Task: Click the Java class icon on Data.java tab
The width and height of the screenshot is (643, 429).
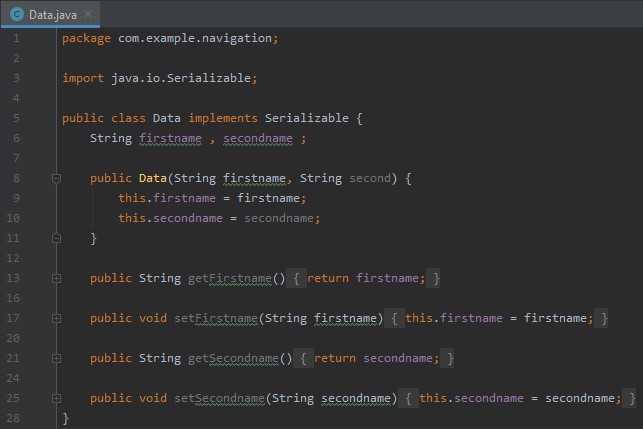Action: 16,14
